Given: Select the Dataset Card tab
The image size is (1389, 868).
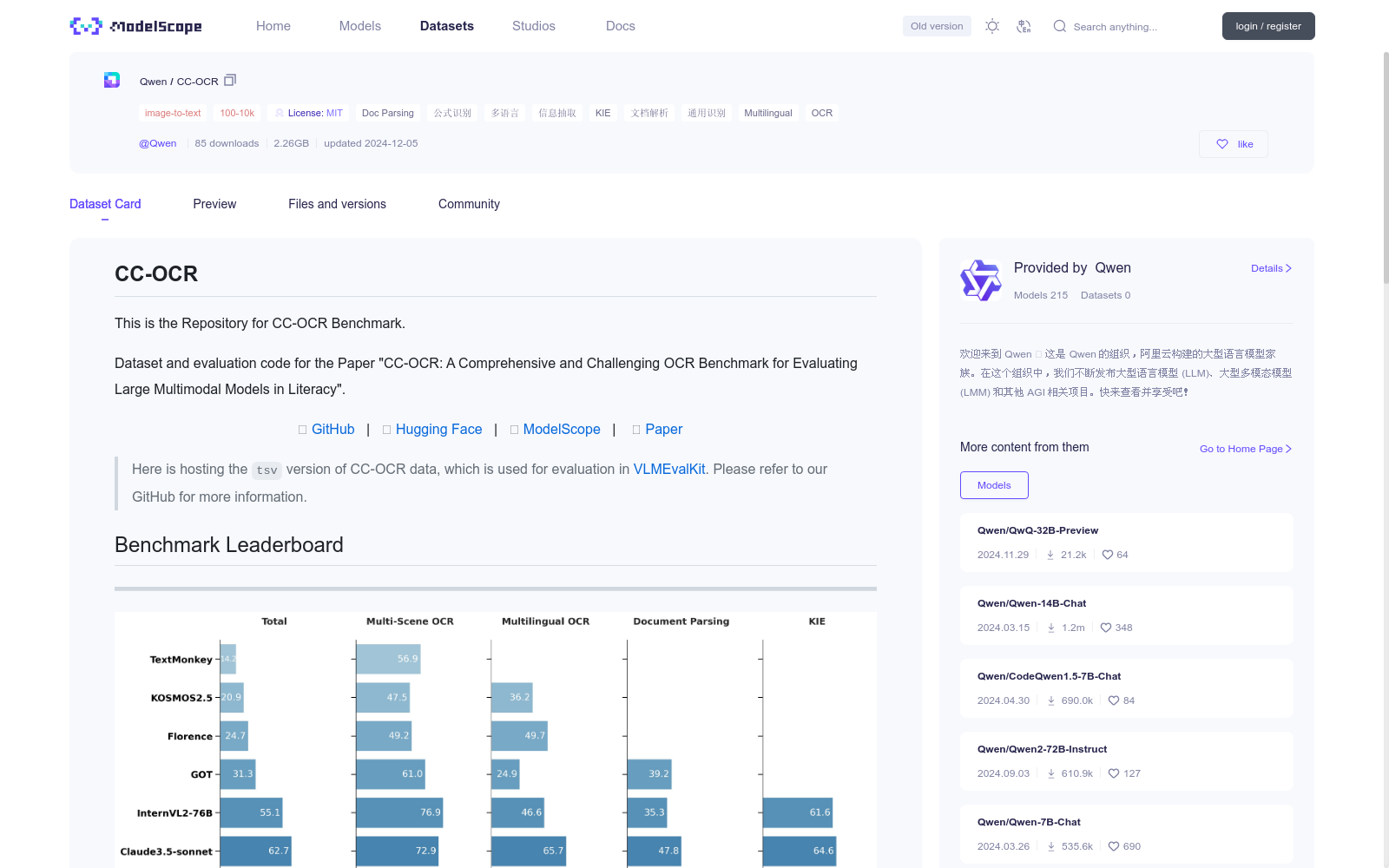Looking at the screenshot, I should click(105, 204).
